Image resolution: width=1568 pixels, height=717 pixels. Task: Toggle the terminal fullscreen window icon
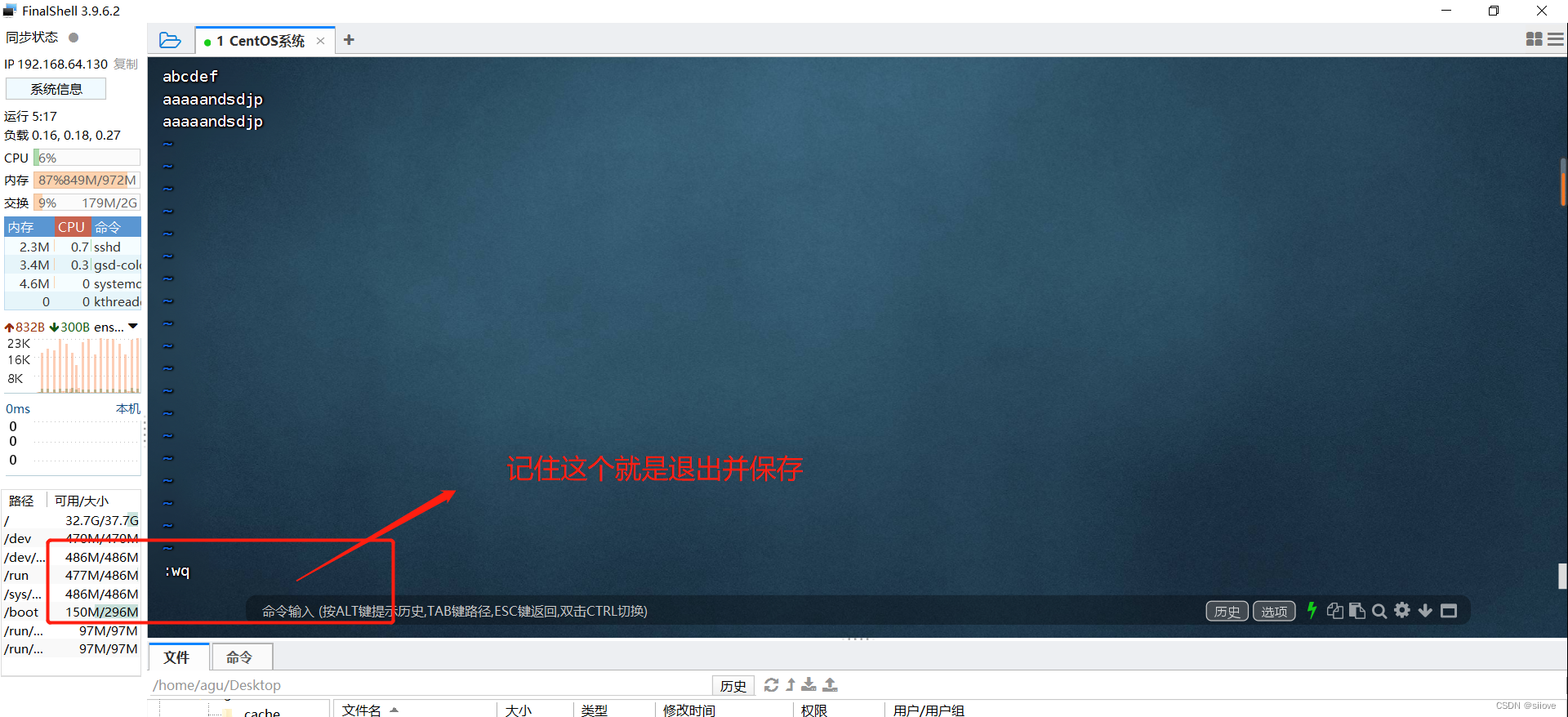click(1449, 610)
